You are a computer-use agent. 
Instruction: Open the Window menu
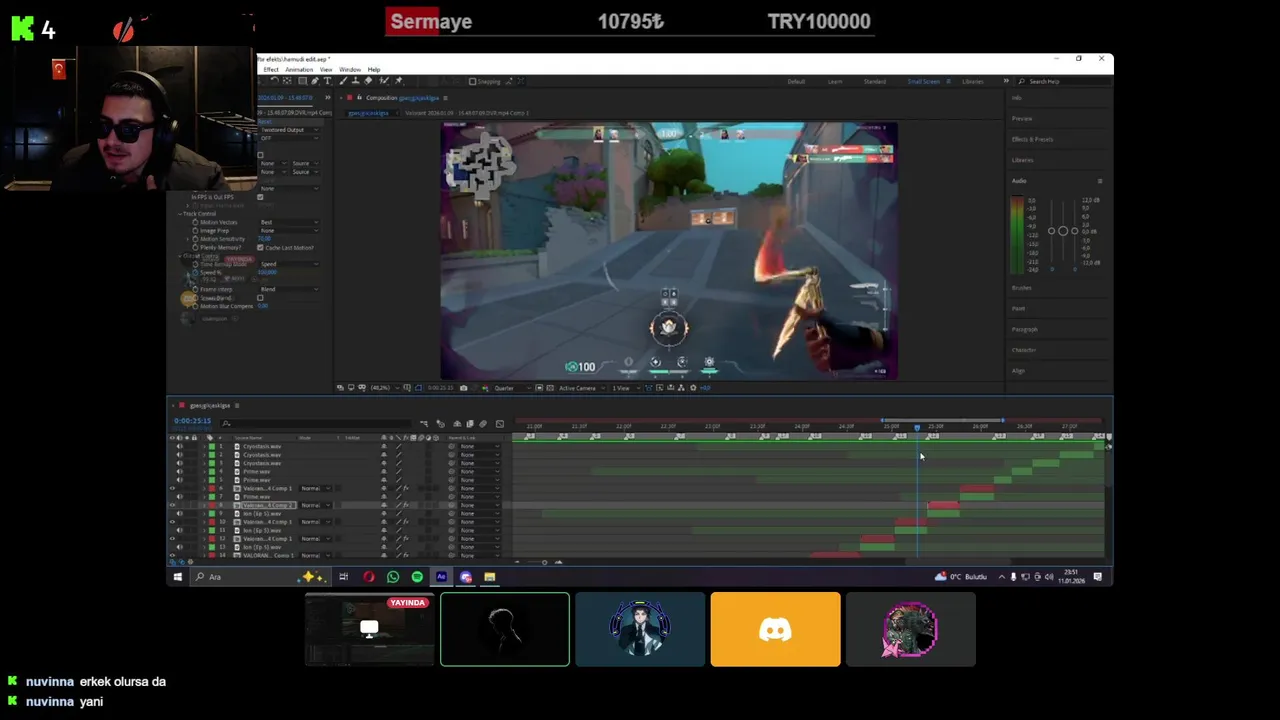click(x=350, y=70)
